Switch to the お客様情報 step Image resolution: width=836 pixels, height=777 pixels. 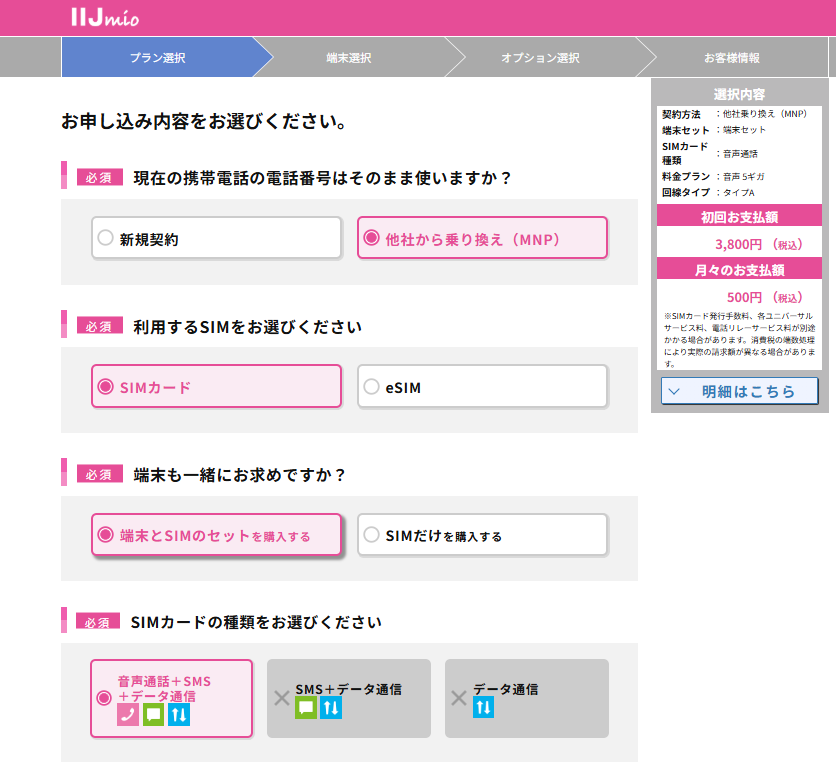point(731,58)
